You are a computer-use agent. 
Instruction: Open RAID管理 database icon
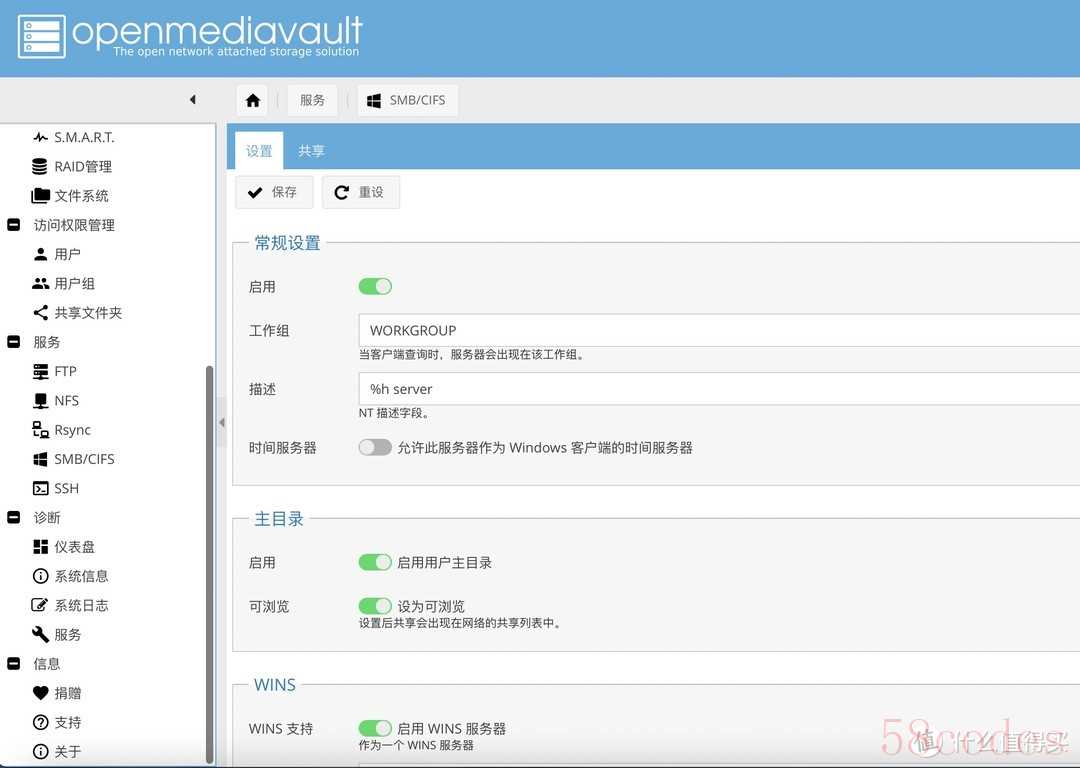tap(40, 166)
